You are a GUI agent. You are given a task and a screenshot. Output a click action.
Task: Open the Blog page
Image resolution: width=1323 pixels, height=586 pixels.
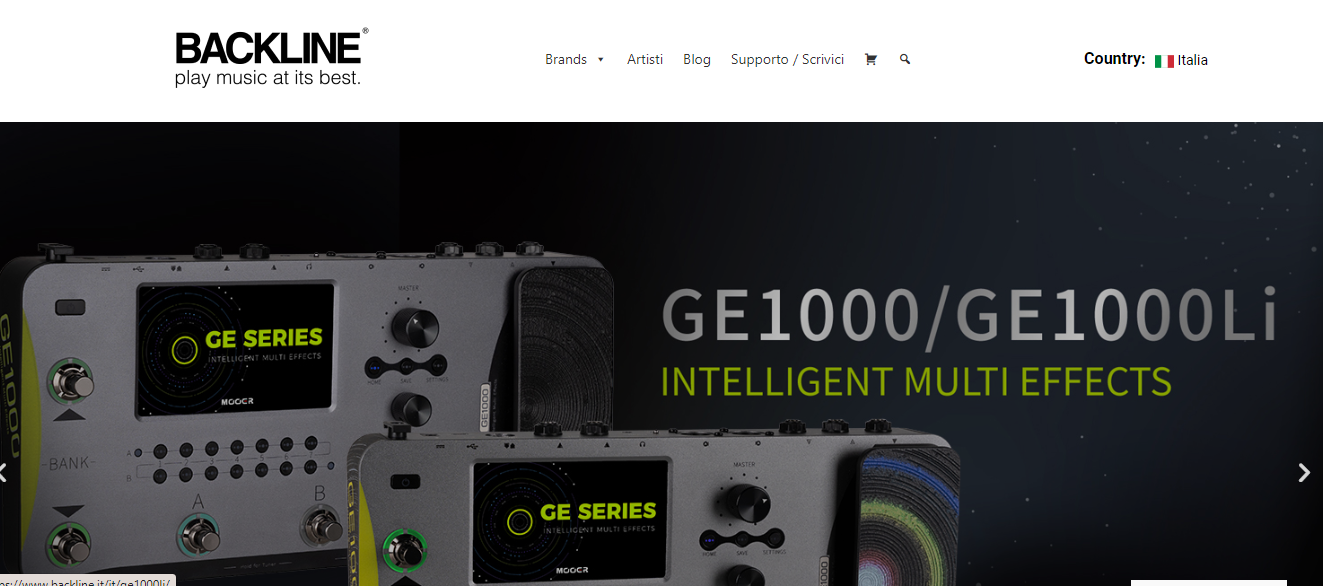(697, 60)
